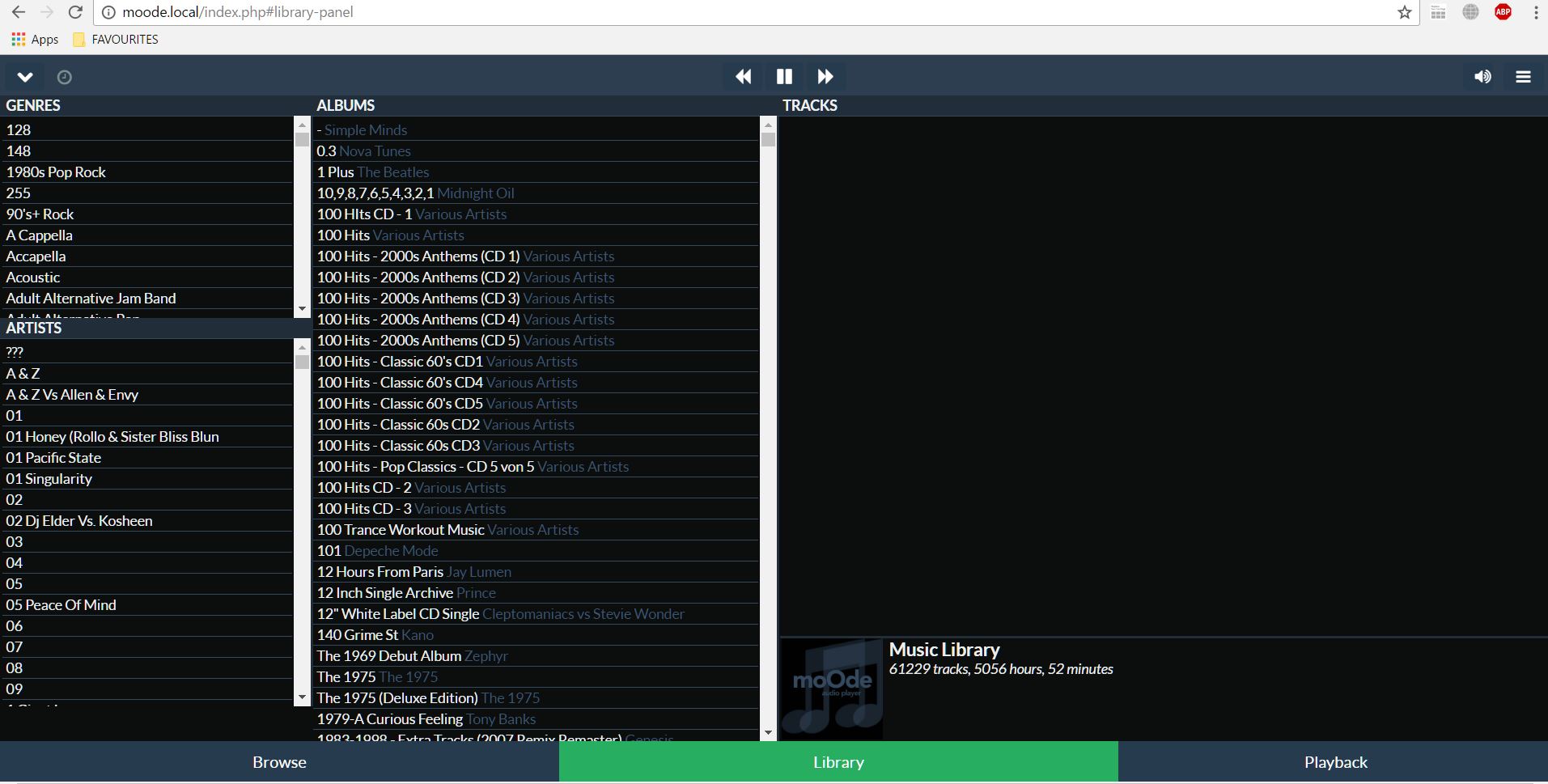This screenshot has height=784, width=1548.
Task: Pause the current playback
Action: 784,77
